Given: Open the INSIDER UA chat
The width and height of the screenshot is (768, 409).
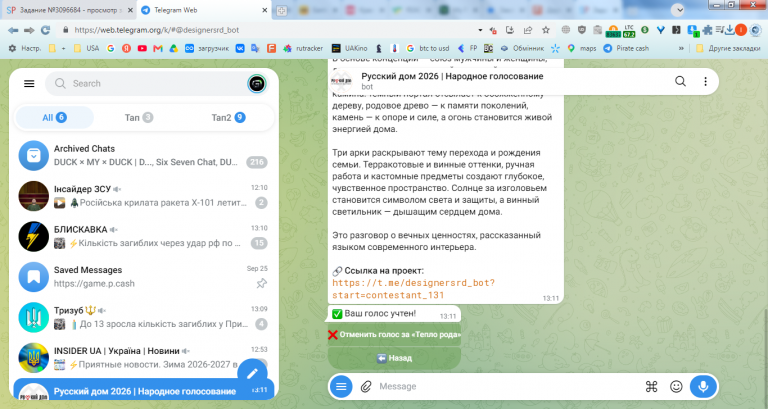Looking at the screenshot, I should coord(144,358).
